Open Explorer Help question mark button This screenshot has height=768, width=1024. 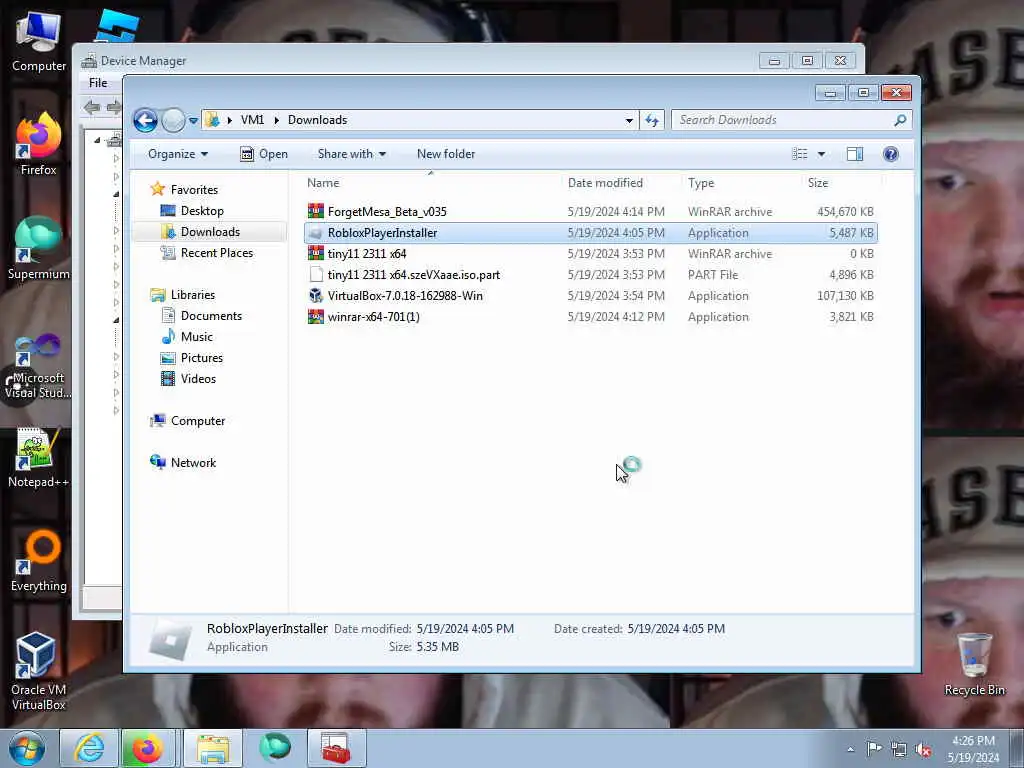[x=891, y=154]
